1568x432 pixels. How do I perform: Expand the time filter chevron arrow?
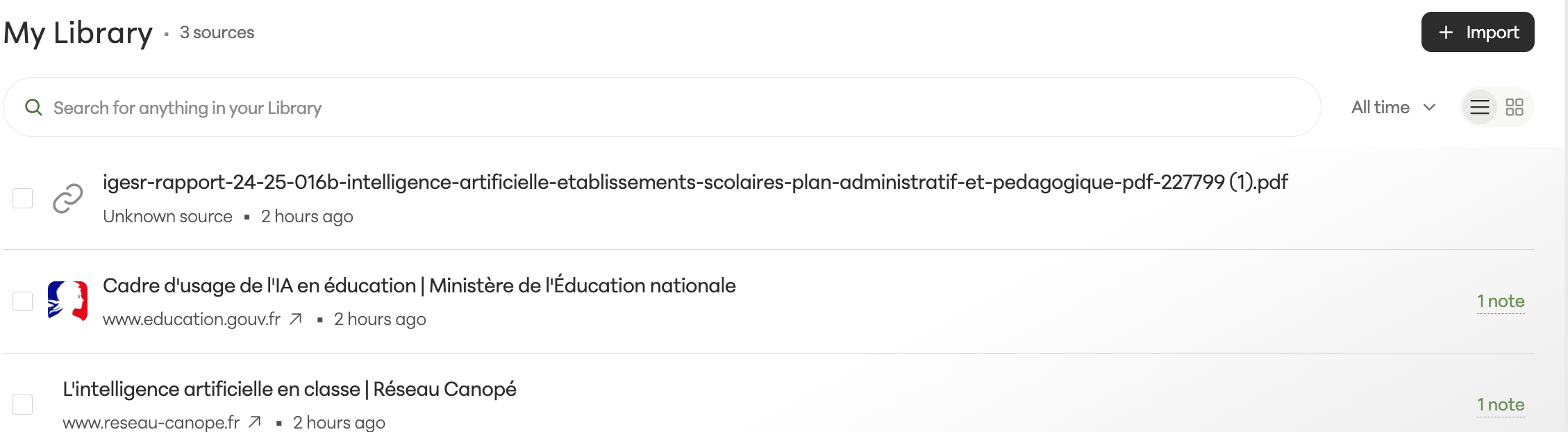click(1429, 107)
